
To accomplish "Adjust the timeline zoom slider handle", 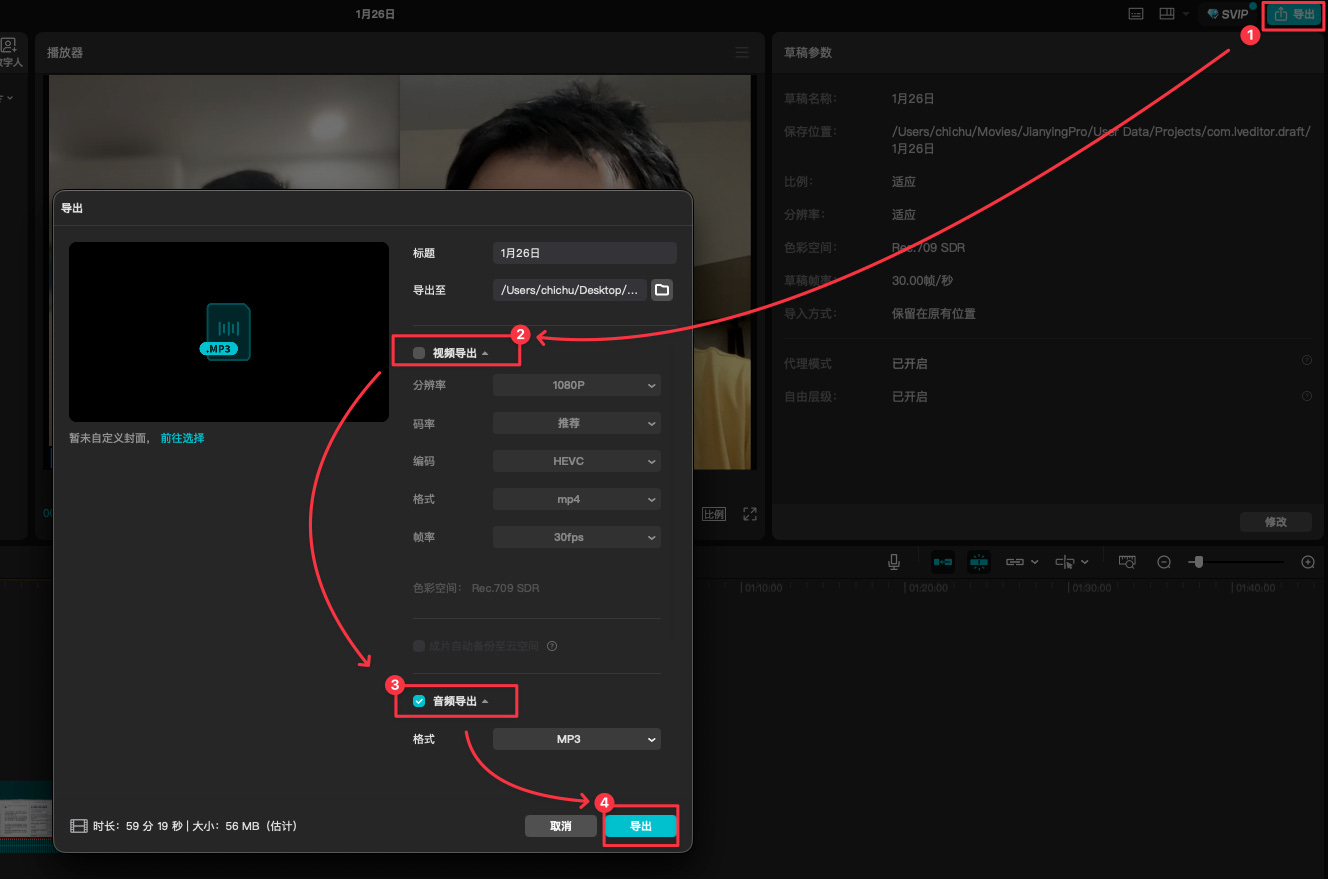I will (x=1199, y=562).
